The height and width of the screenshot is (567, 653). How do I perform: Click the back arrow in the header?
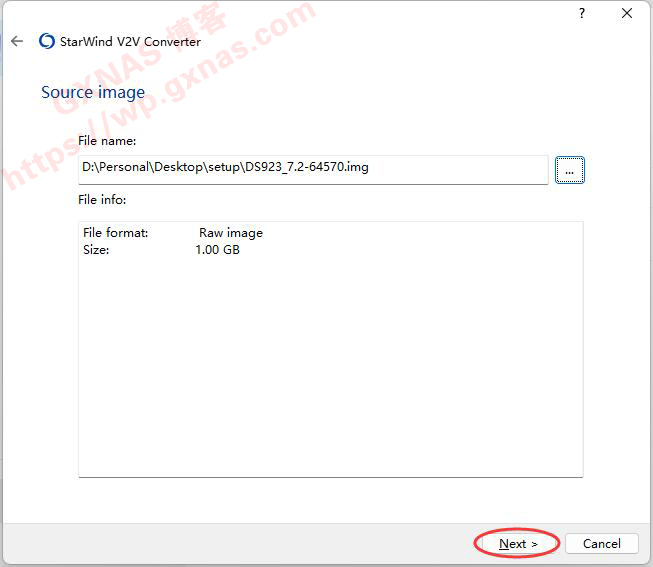17,42
